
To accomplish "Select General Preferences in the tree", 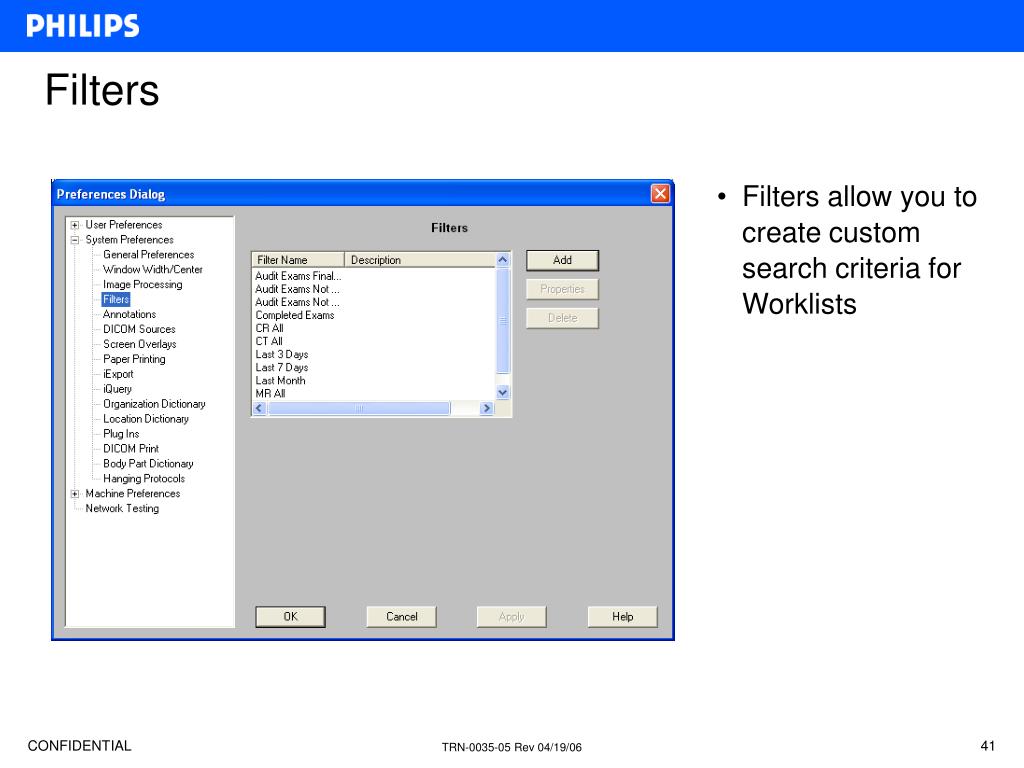I will tap(148, 255).
